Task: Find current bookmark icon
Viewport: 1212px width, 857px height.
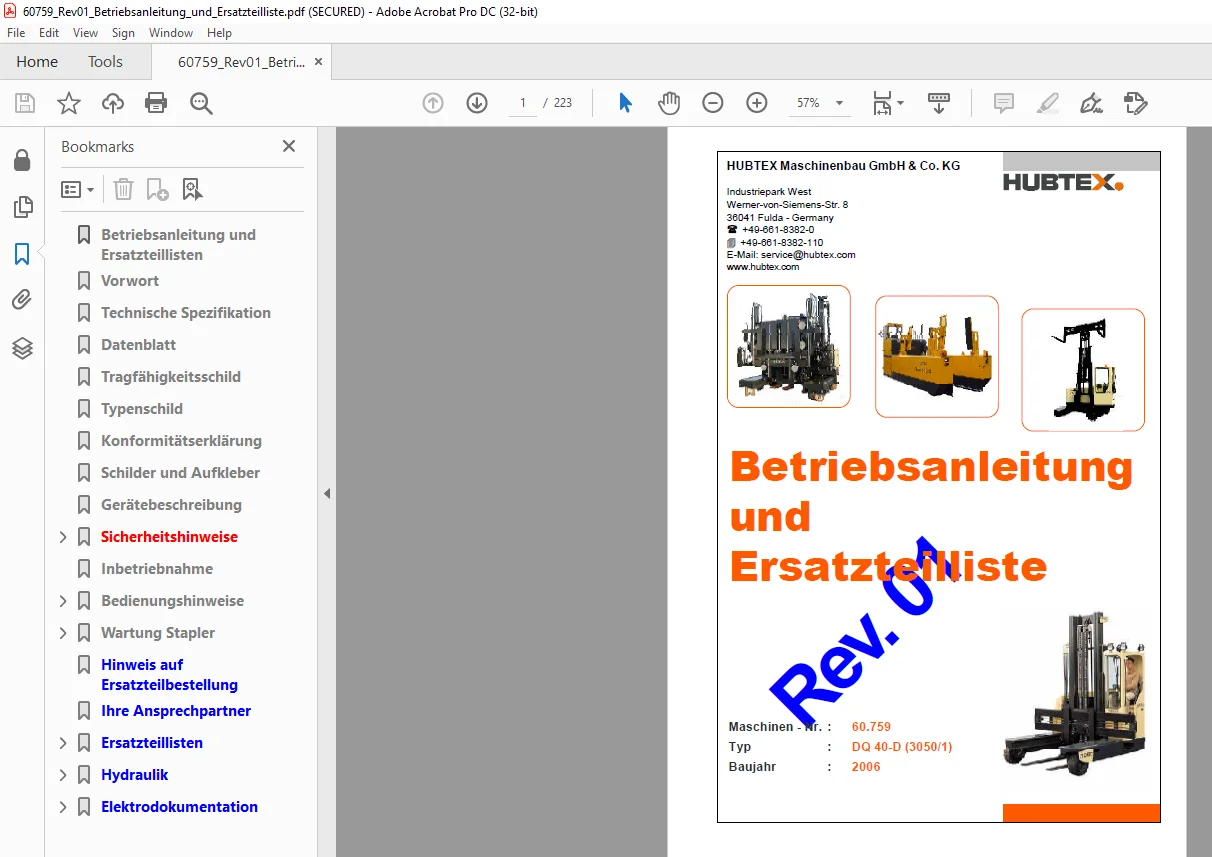Action: pyautogui.click(x=192, y=189)
